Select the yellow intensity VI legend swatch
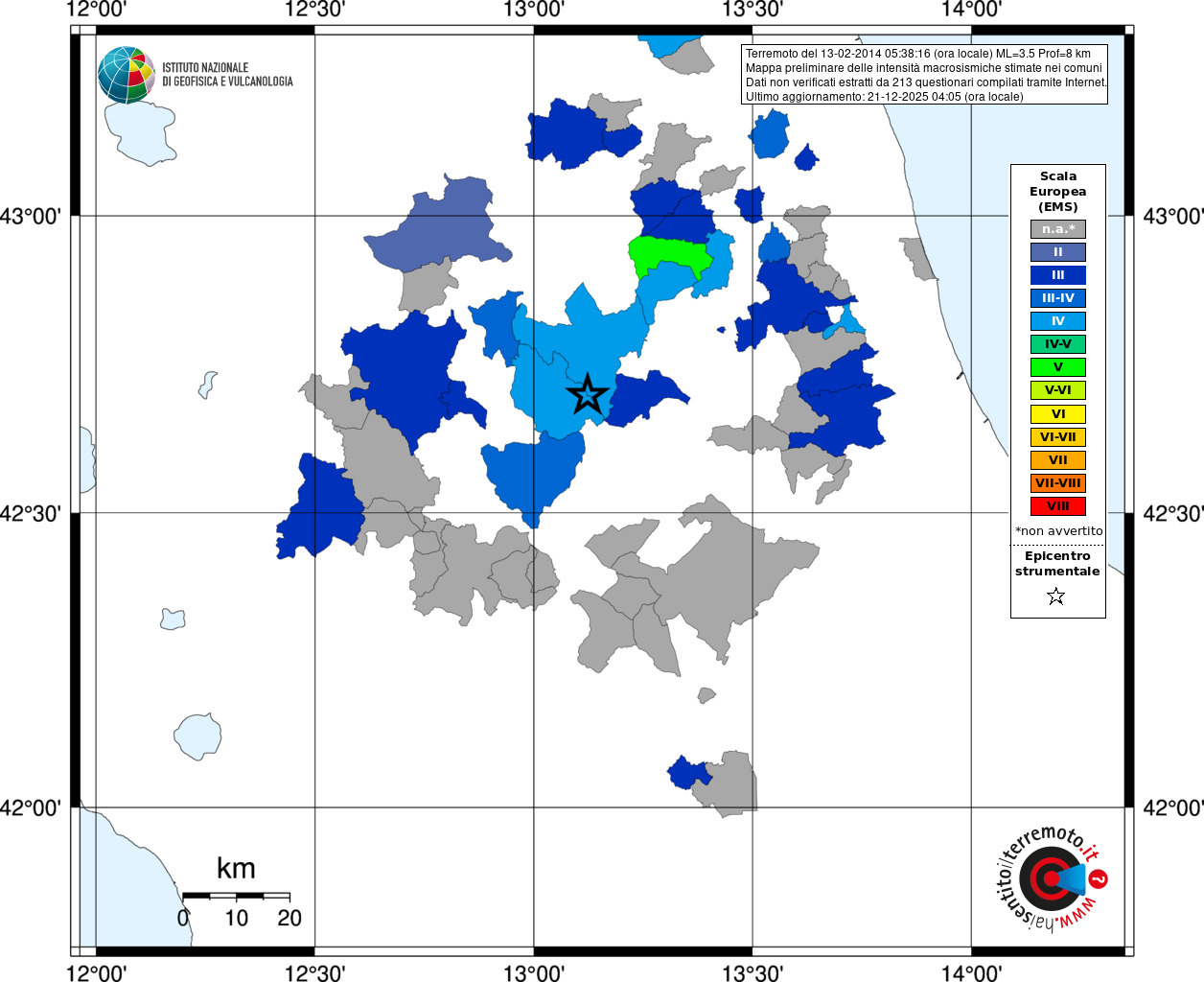Image resolution: width=1204 pixels, height=982 pixels. (x=1058, y=414)
